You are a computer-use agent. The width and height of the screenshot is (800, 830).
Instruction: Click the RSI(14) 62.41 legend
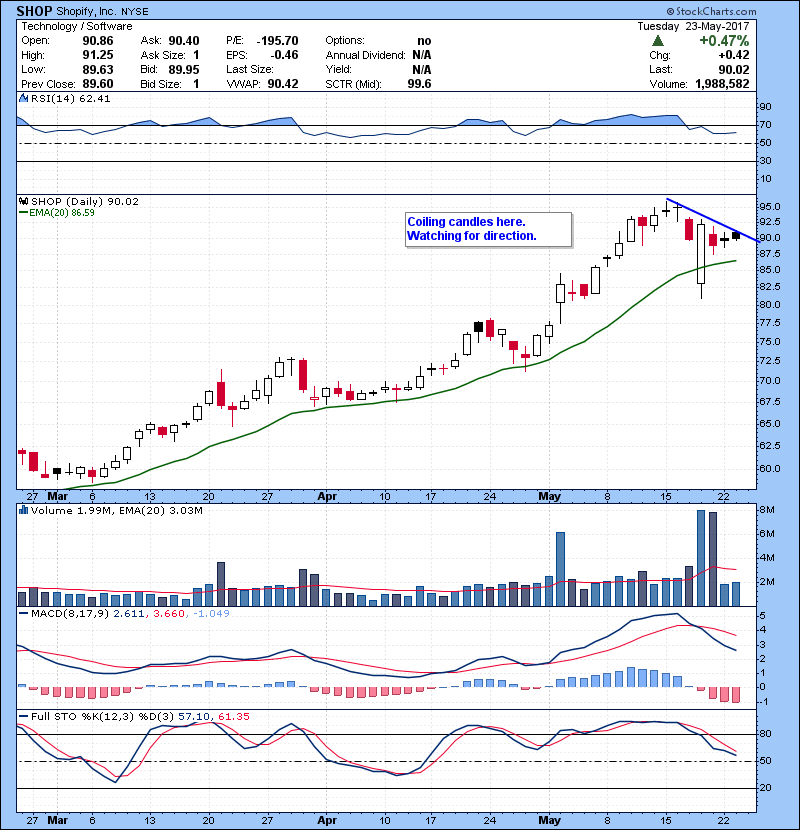pos(70,98)
